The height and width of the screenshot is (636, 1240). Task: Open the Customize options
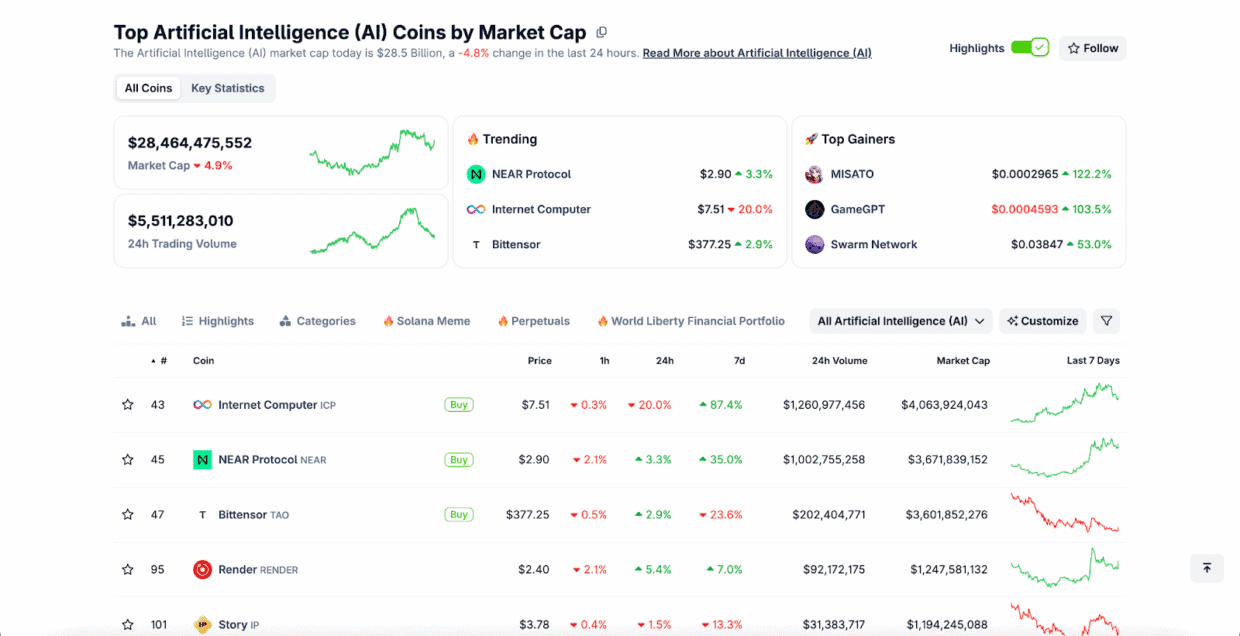point(1043,321)
